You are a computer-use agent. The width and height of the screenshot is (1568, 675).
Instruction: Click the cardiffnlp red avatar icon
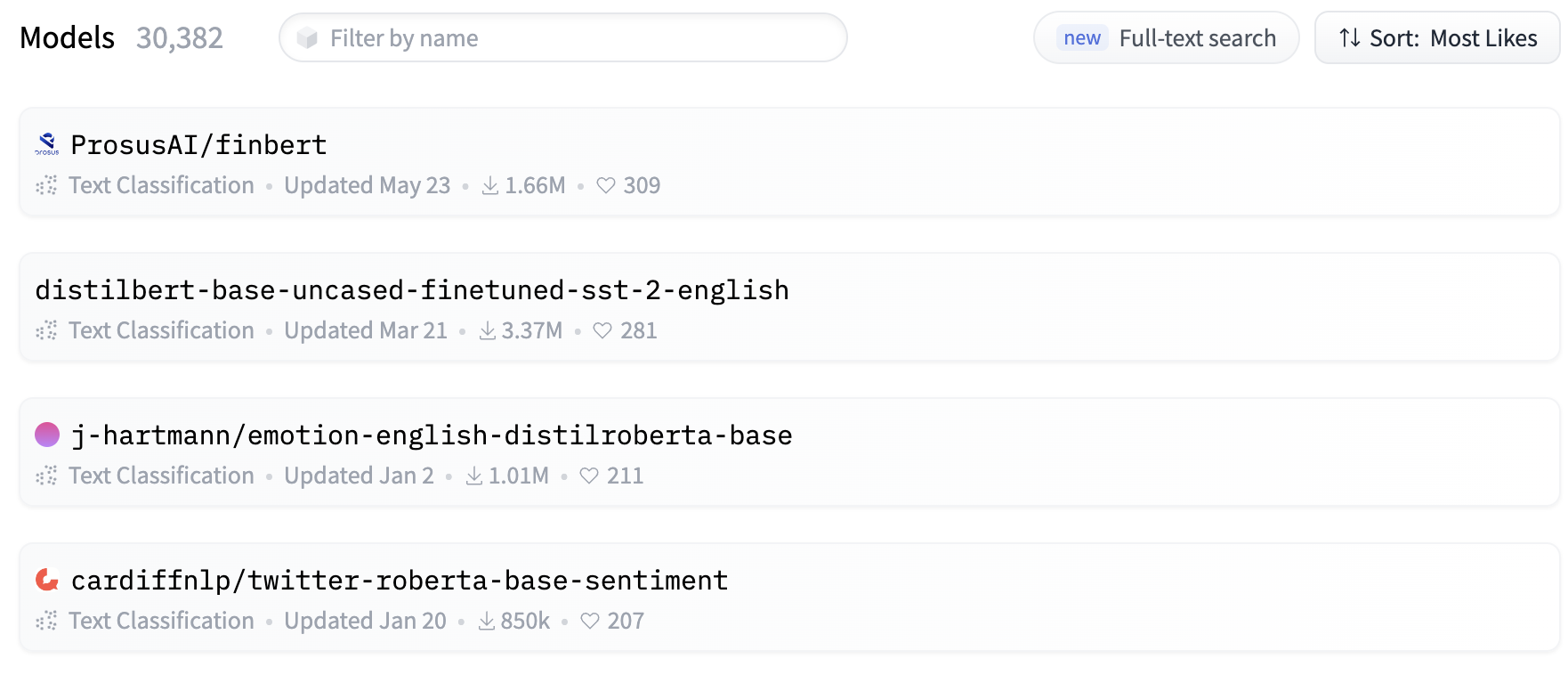click(47, 580)
